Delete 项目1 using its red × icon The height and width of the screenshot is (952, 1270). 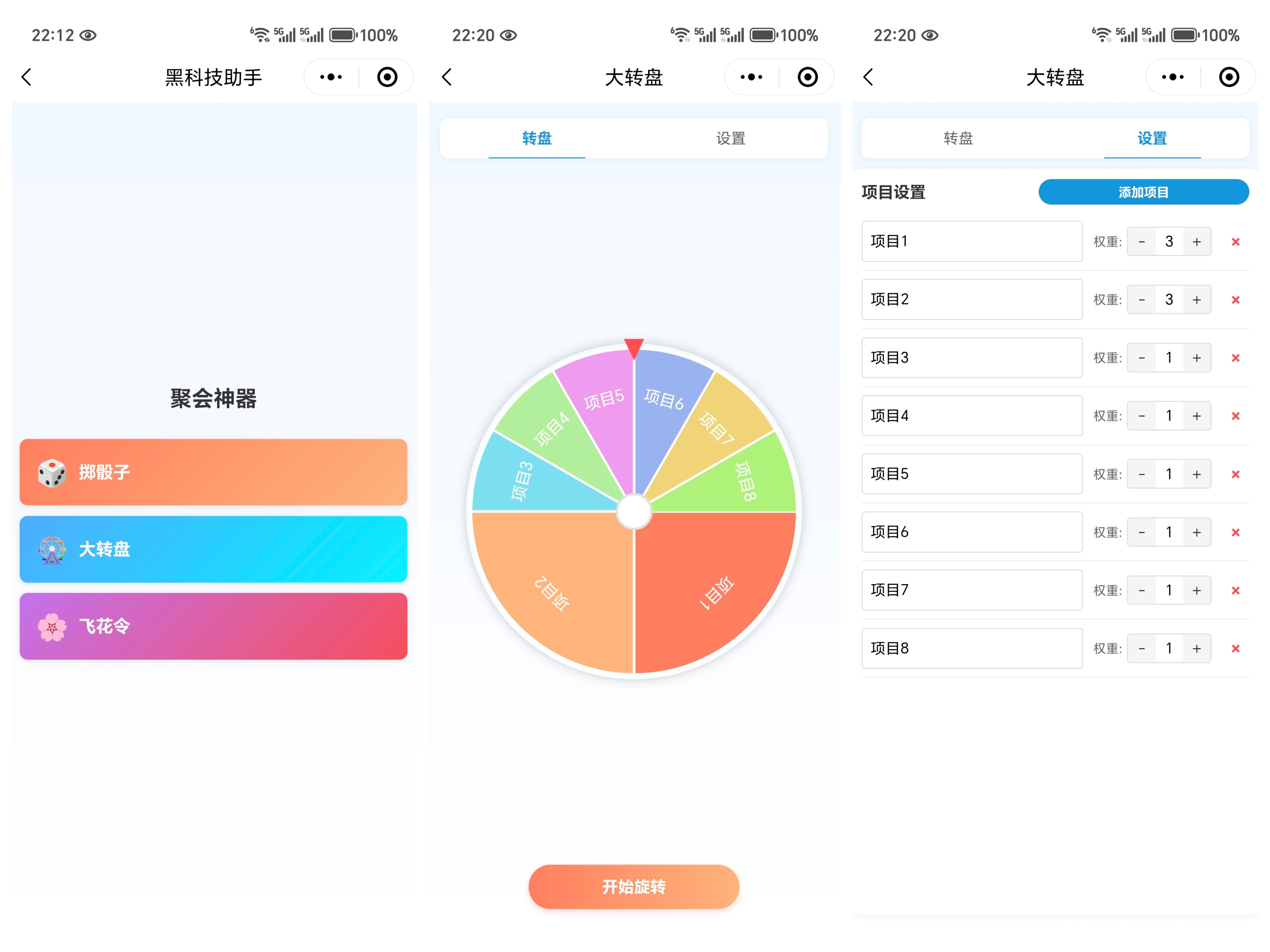click(x=1236, y=242)
